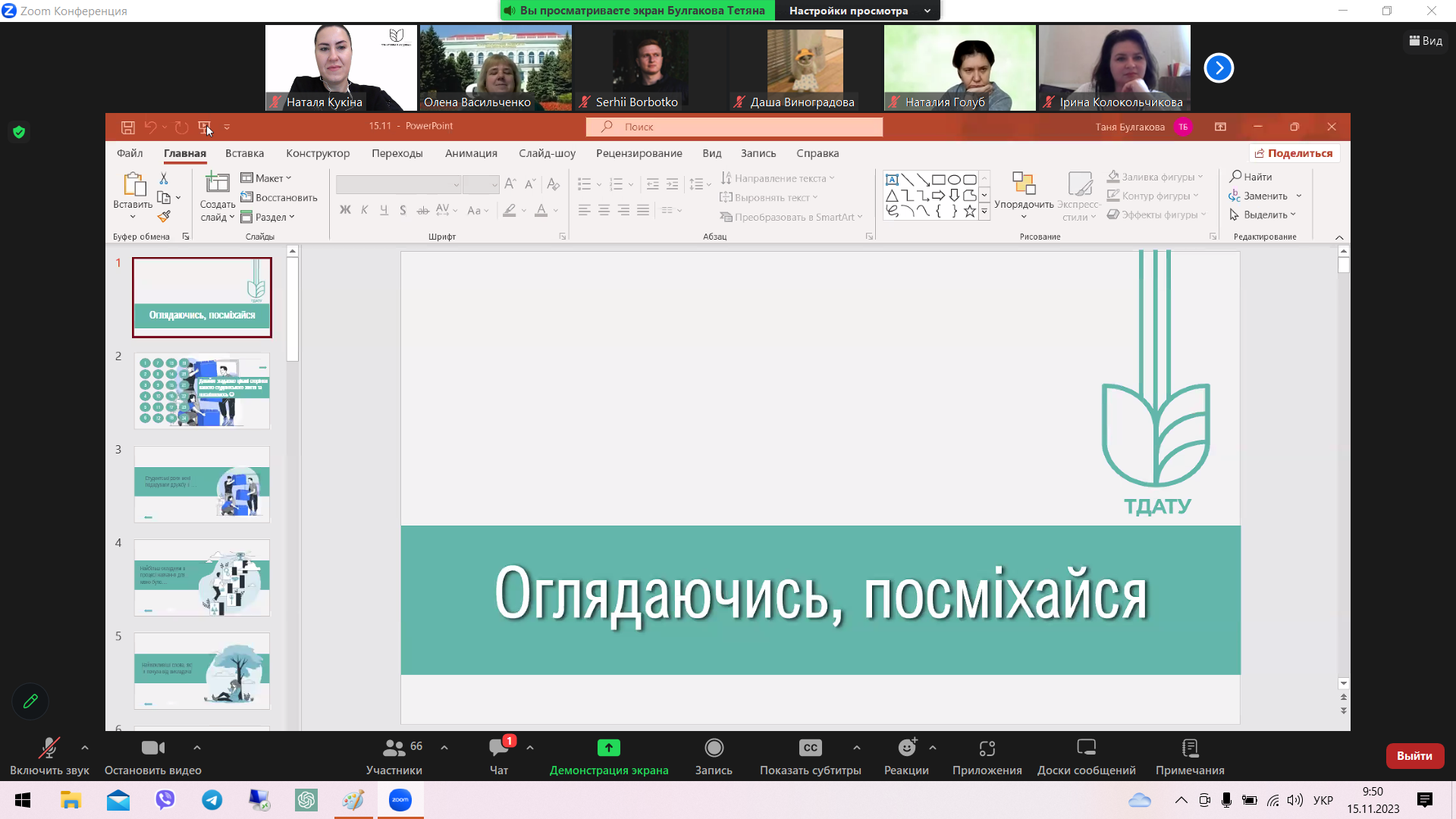Click the Chat speech bubble icon
The height and width of the screenshot is (819, 1456).
(498, 748)
